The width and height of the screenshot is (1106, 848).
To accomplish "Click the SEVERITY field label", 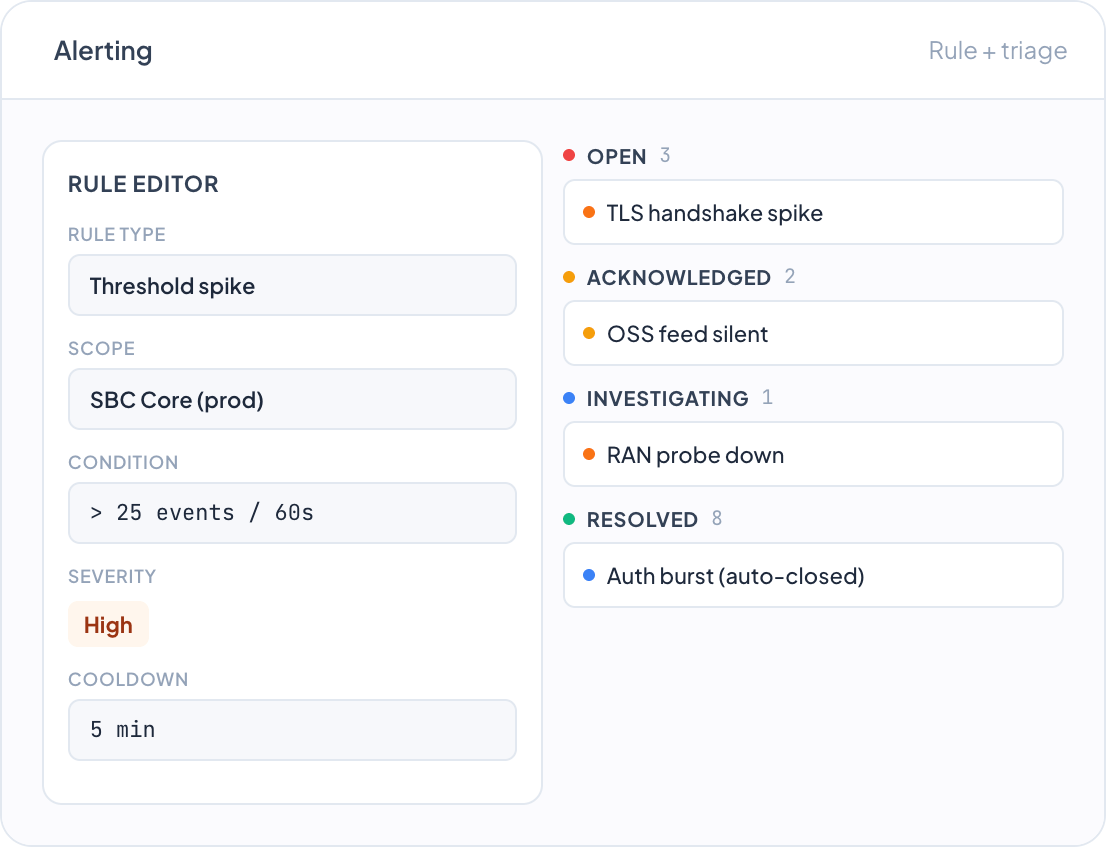I will pos(111,576).
